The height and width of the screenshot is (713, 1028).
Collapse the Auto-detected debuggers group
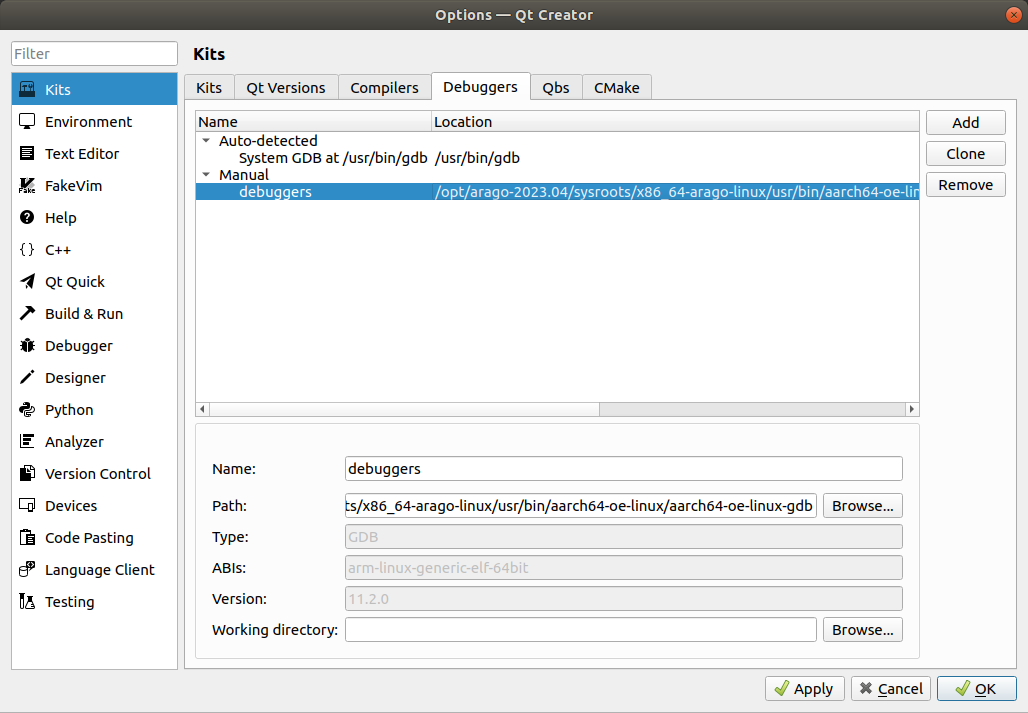pos(206,141)
